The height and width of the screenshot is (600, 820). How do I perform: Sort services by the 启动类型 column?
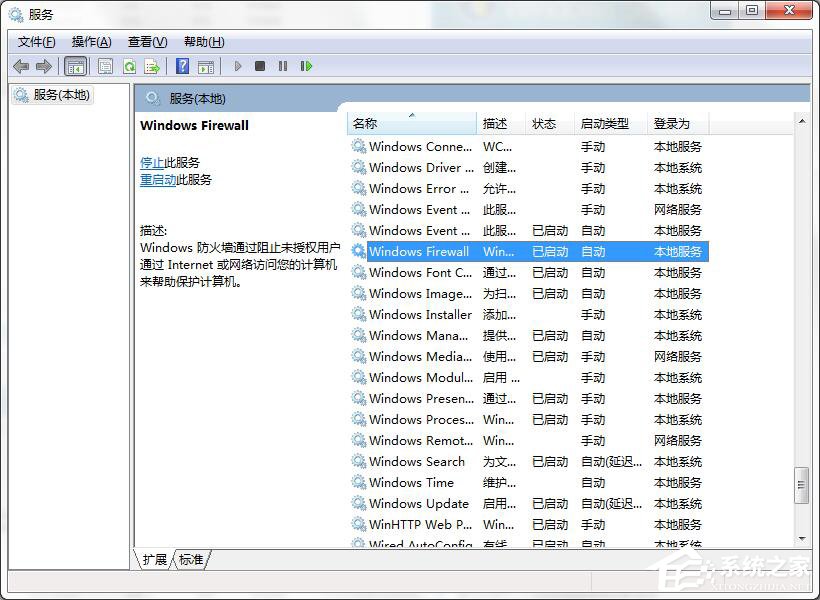[607, 122]
